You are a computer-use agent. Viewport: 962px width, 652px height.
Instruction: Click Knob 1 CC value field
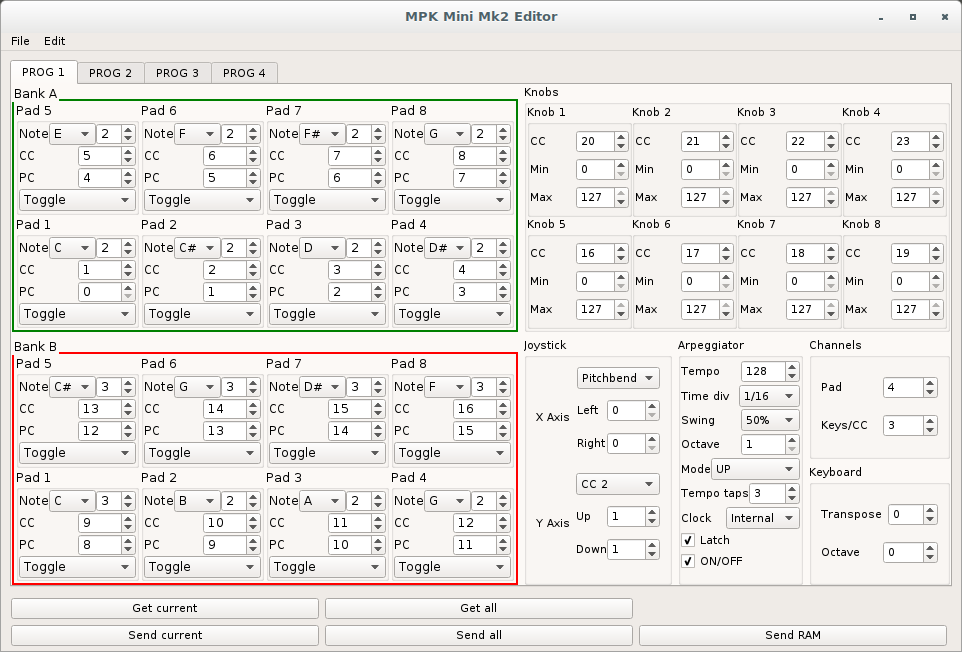pos(595,142)
